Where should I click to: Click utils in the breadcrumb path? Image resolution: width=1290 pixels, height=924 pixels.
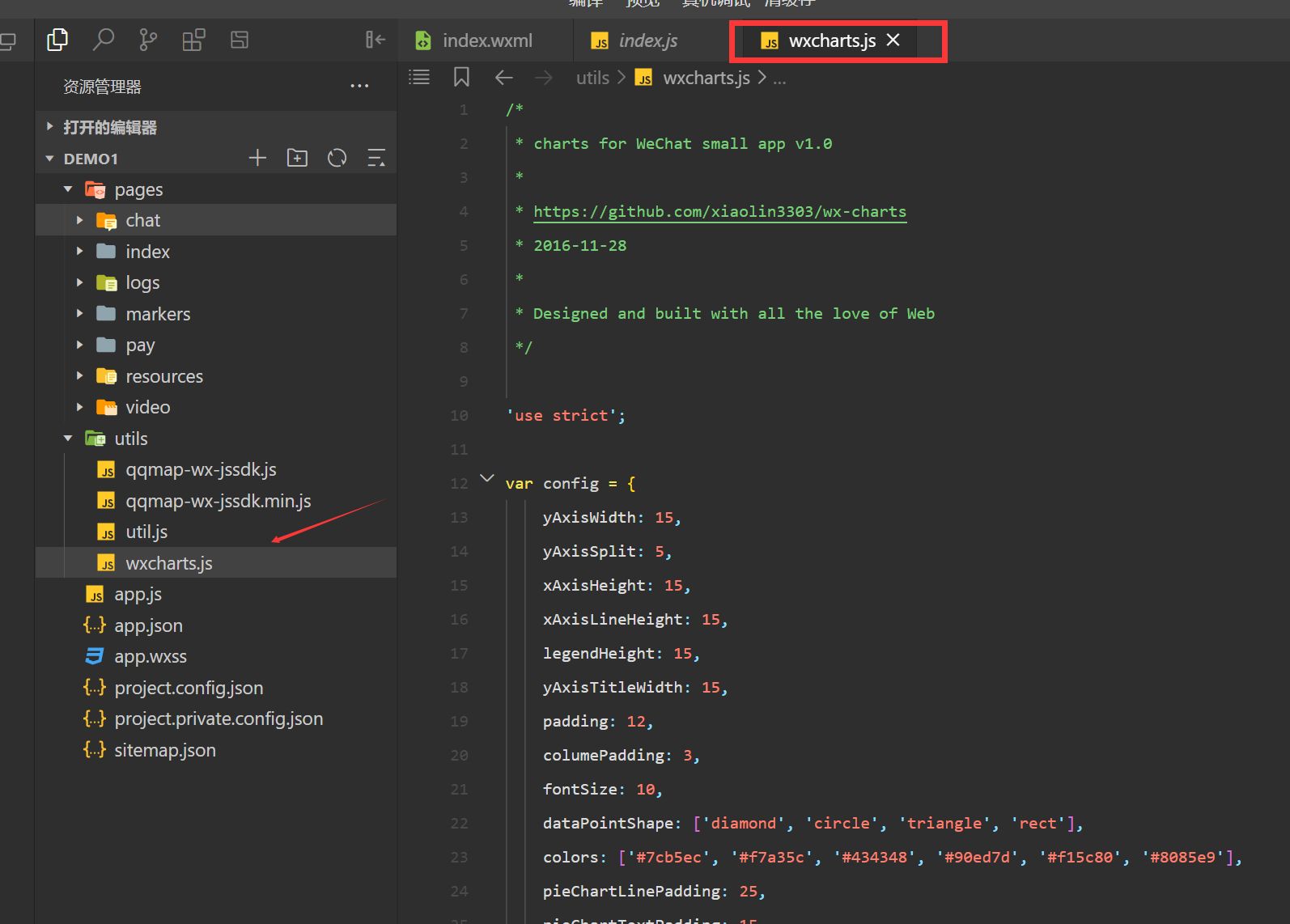(592, 78)
